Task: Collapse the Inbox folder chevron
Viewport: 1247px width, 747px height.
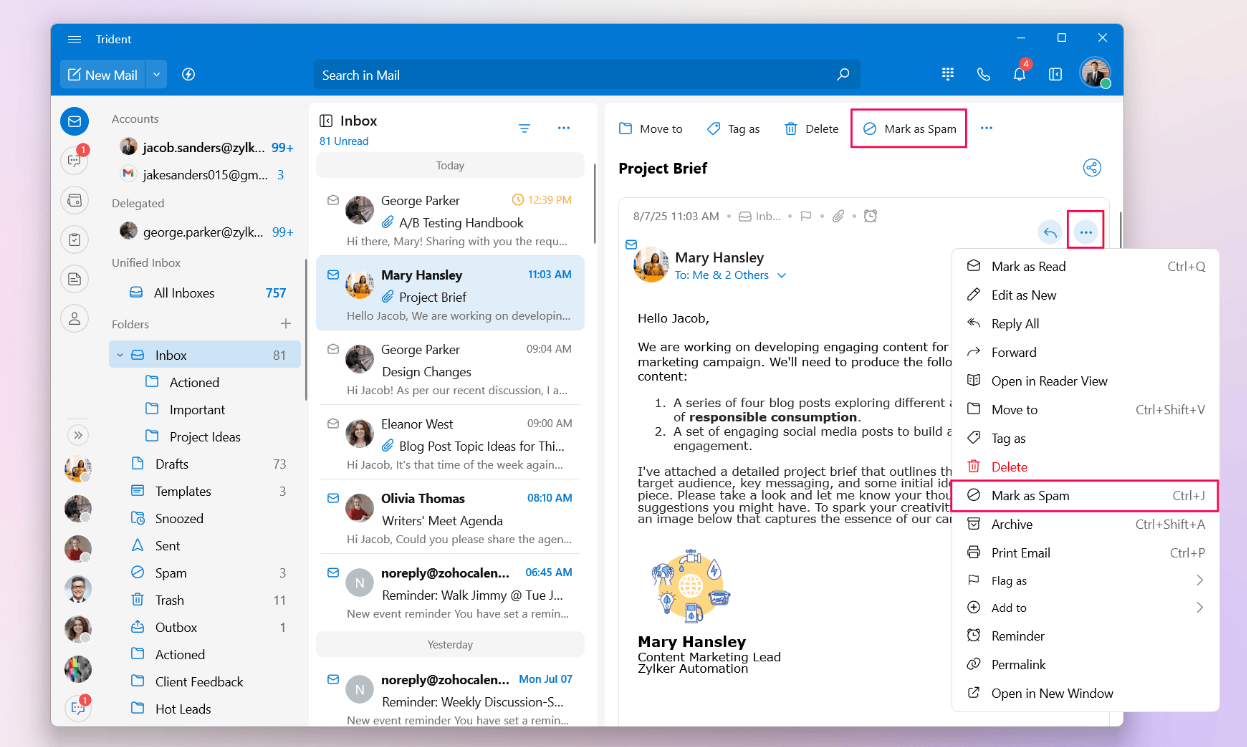Action: 120,355
